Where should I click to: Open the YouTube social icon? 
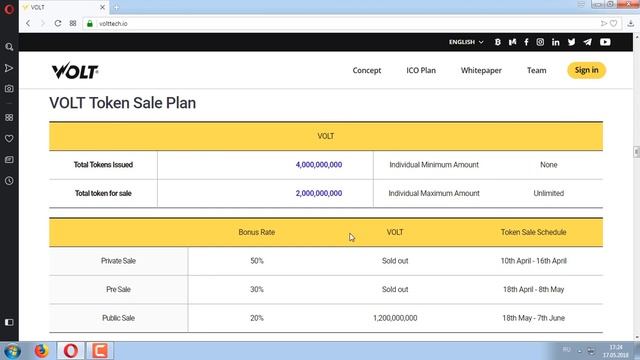click(x=605, y=42)
